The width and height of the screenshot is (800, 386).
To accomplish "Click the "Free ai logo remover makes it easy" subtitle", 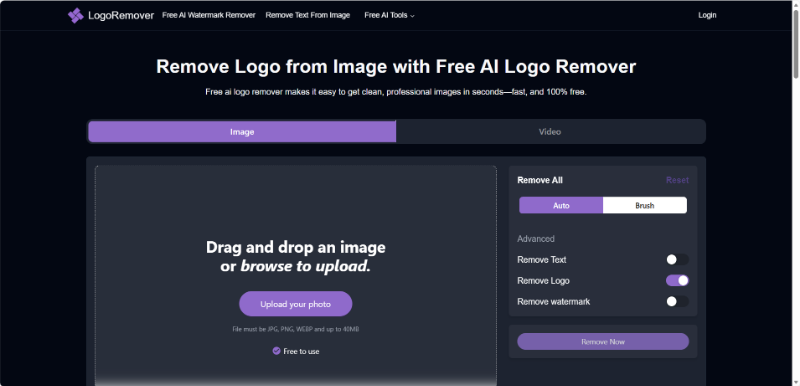I will pos(396,92).
